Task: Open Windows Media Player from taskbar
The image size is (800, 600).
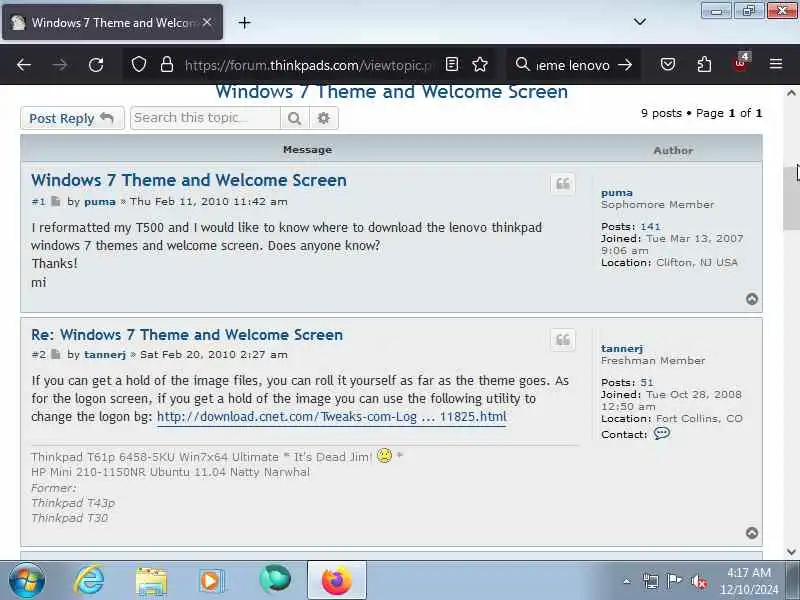Action: [x=211, y=581]
